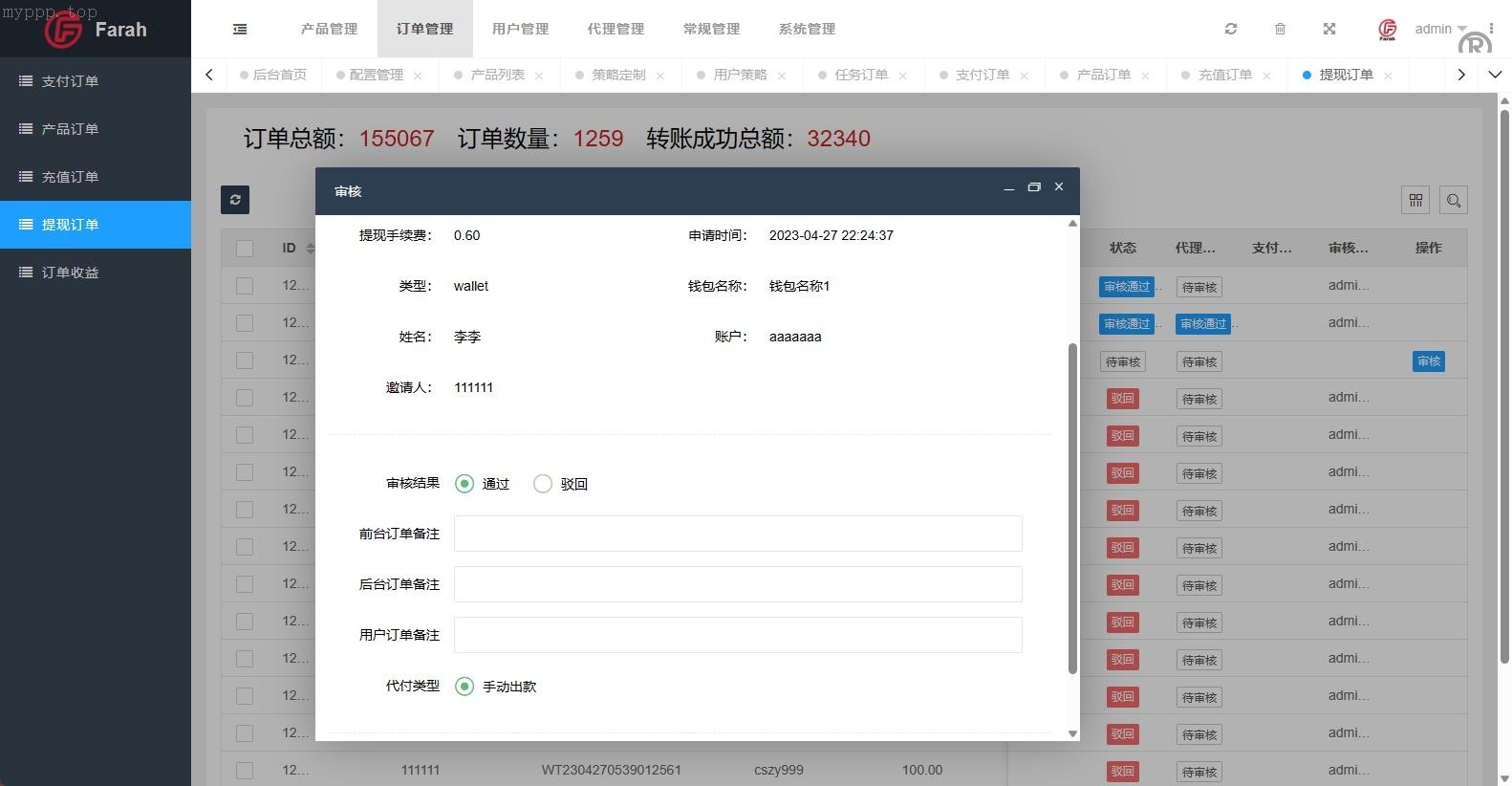Image resolution: width=1512 pixels, height=786 pixels.
Task: Open the 用户管理 top menu
Action: coord(520,29)
